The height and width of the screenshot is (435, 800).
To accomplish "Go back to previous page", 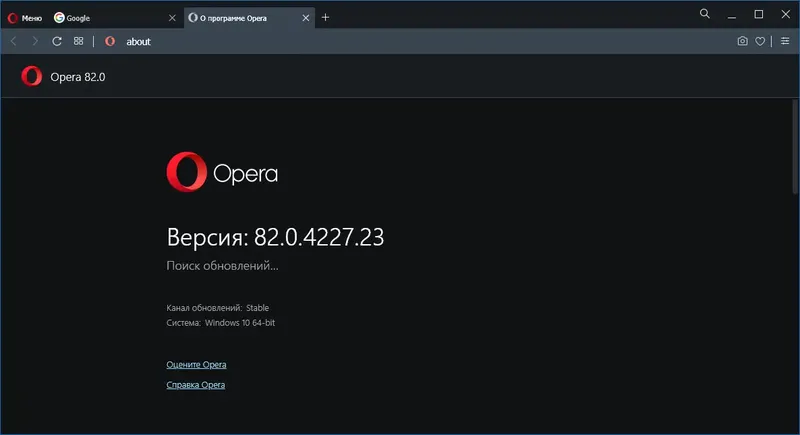I will point(14,41).
